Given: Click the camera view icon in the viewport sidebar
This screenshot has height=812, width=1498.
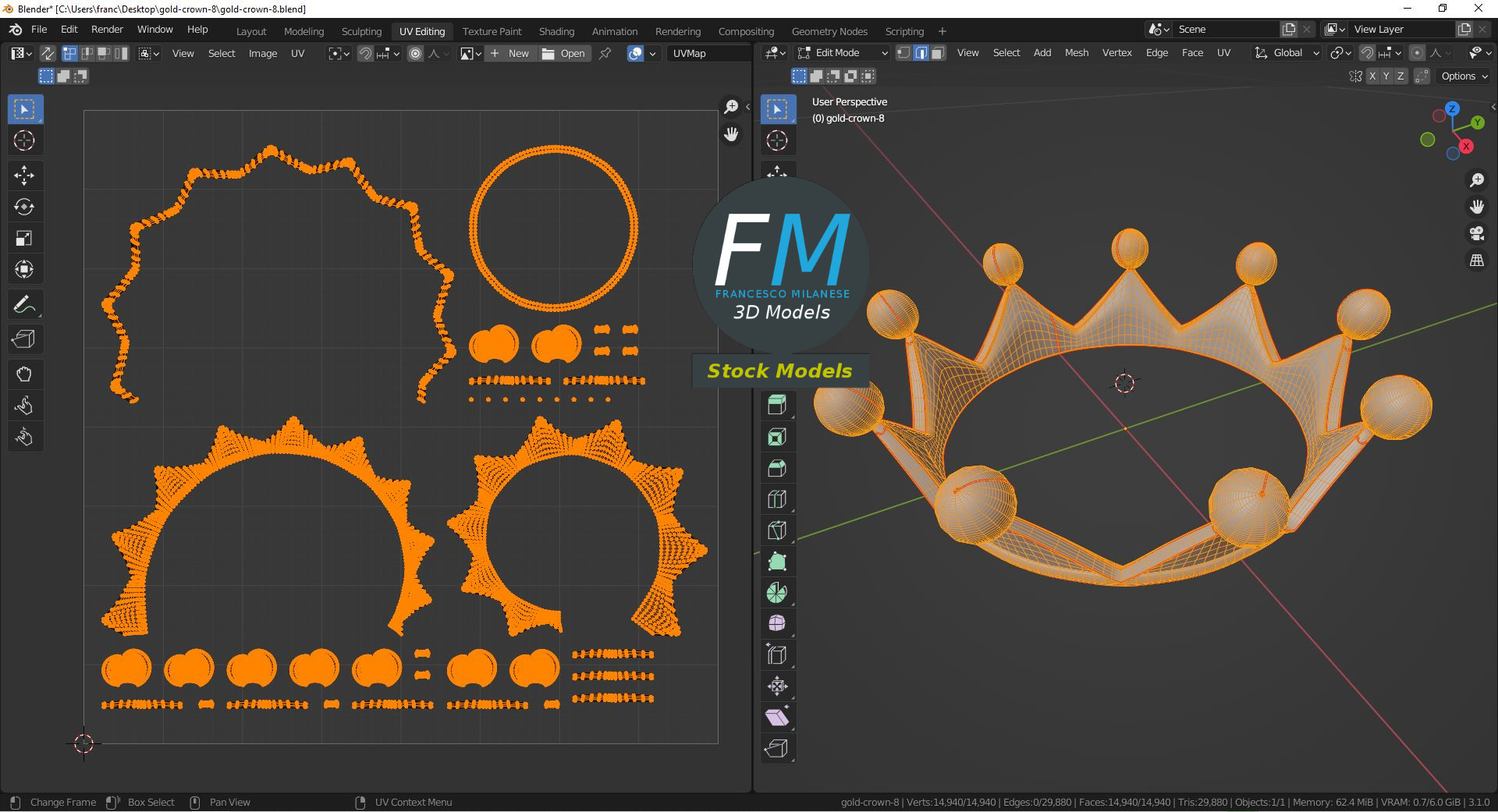Looking at the screenshot, I should point(1477,233).
